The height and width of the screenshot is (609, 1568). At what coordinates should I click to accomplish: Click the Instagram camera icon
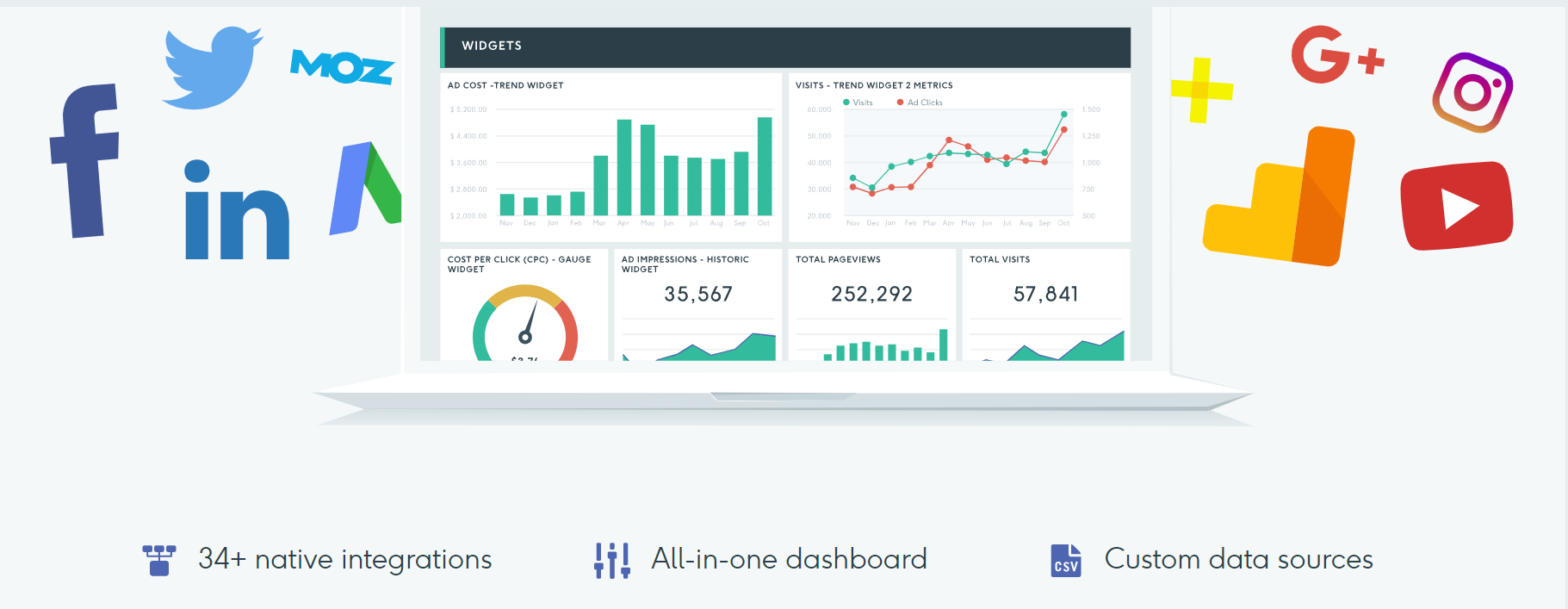point(1472,92)
